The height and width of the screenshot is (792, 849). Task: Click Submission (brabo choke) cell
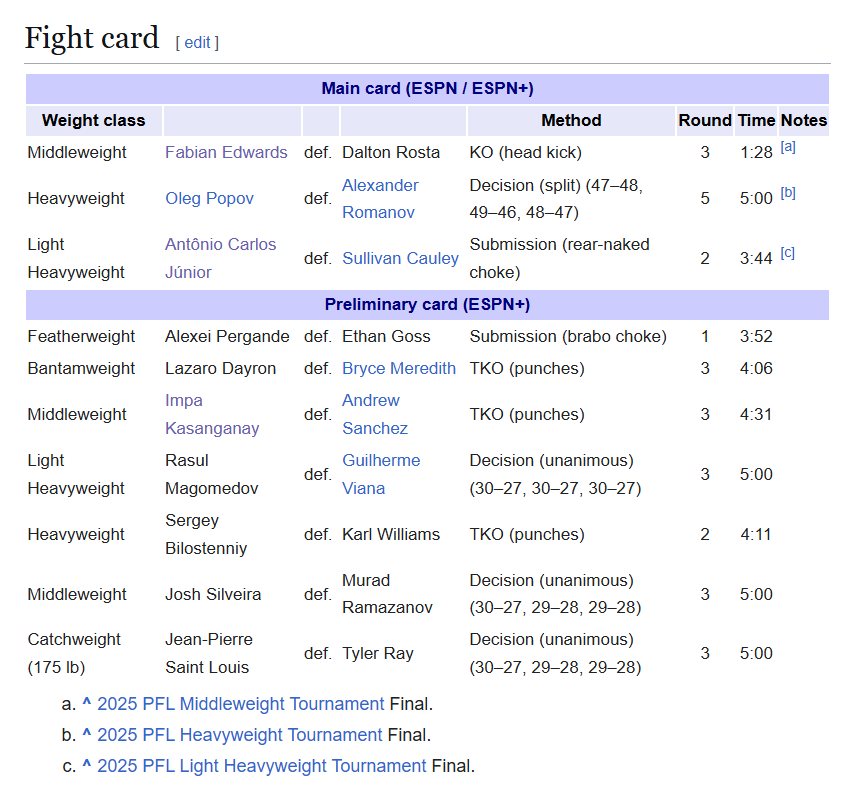point(568,336)
